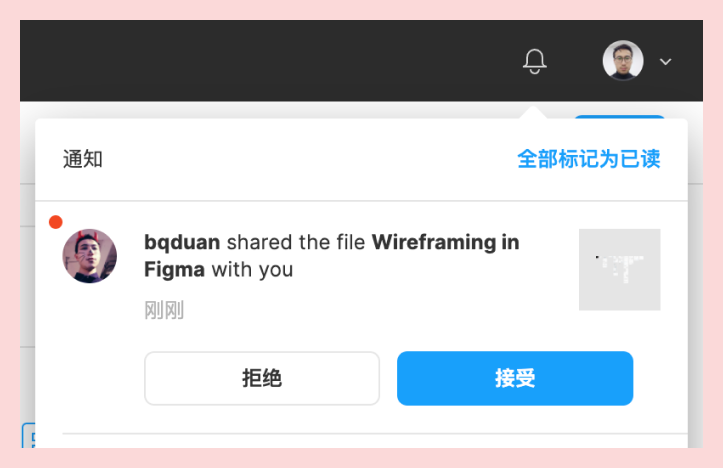Click the empty space right of the 接受 button
Image resolution: width=723 pixels, height=468 pixels.
(660, 378)
